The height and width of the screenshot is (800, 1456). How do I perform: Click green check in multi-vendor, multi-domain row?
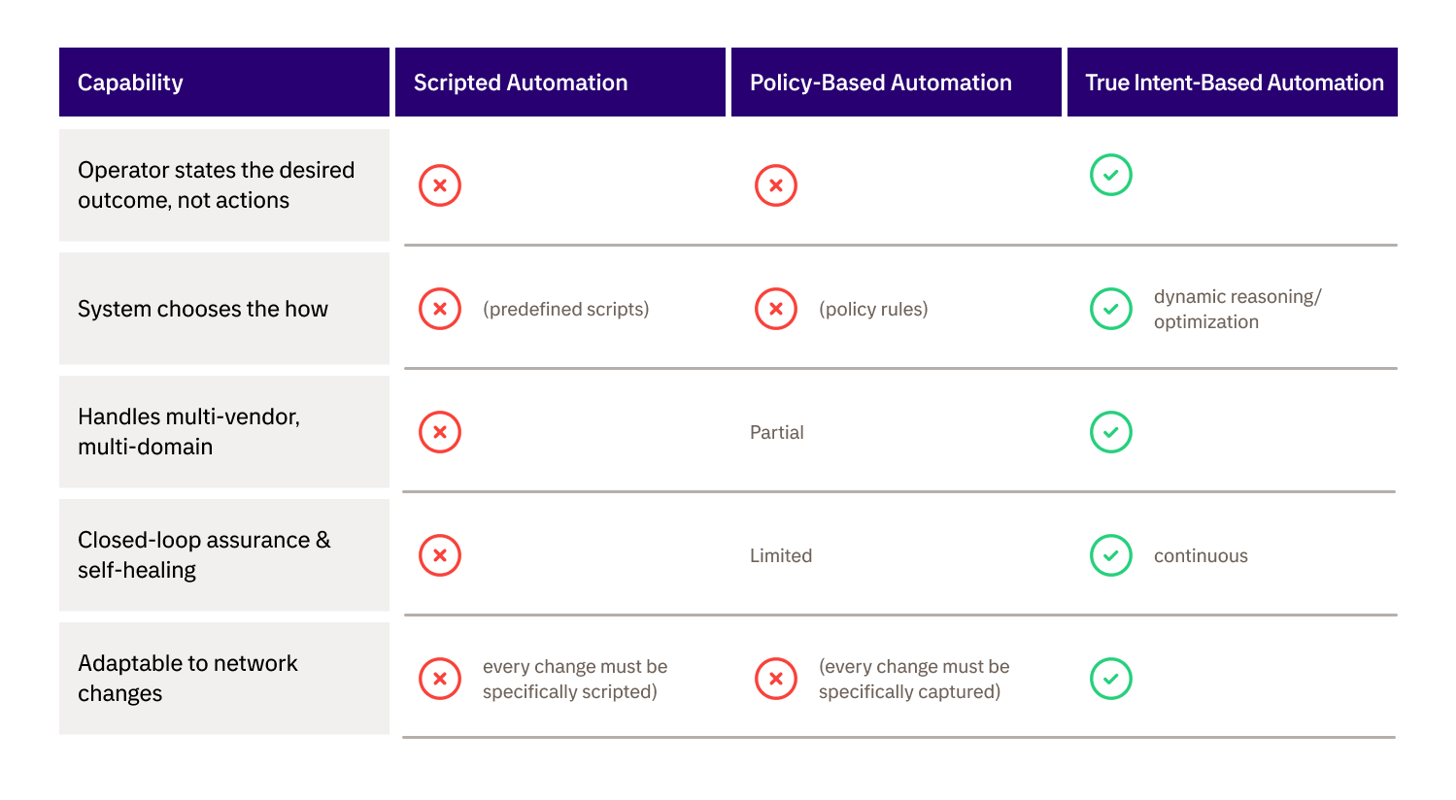(1110, 432)
